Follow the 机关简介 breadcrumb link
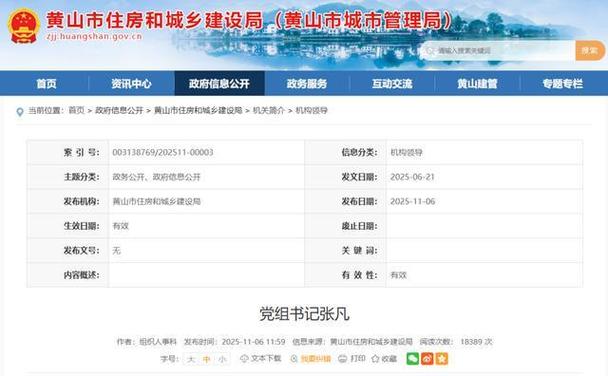The image size is (608, 376). pyautogui.click(x=269, y=110)
